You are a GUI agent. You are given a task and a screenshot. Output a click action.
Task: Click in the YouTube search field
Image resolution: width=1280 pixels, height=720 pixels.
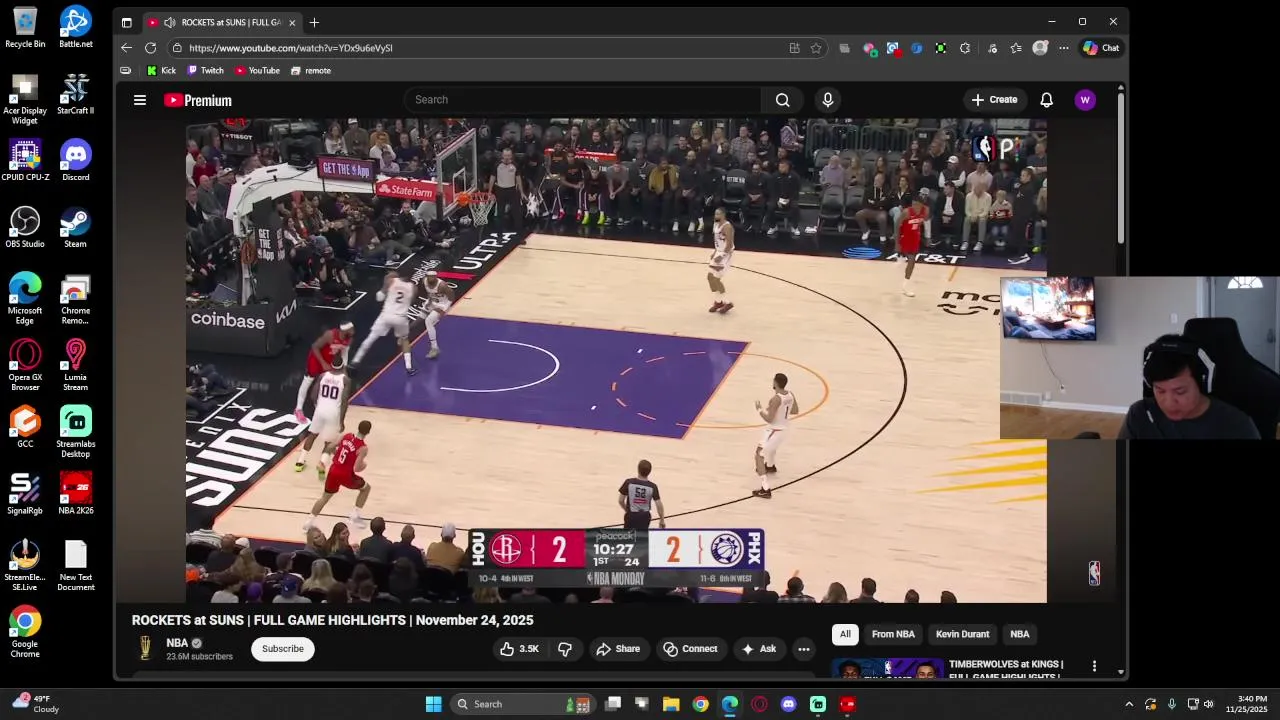(x=582, y=100)
